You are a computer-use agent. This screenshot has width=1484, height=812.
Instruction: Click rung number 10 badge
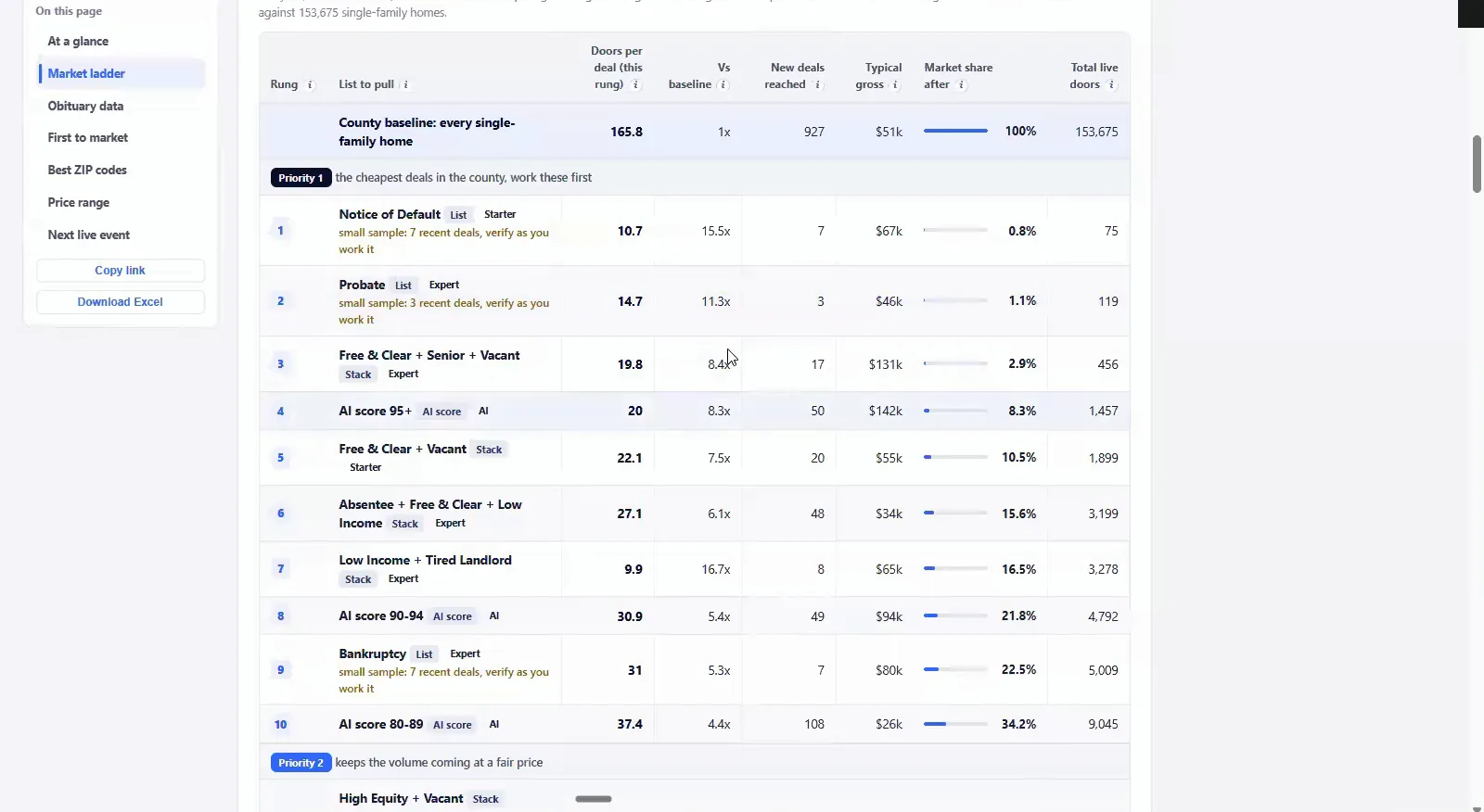pos(280,725)
